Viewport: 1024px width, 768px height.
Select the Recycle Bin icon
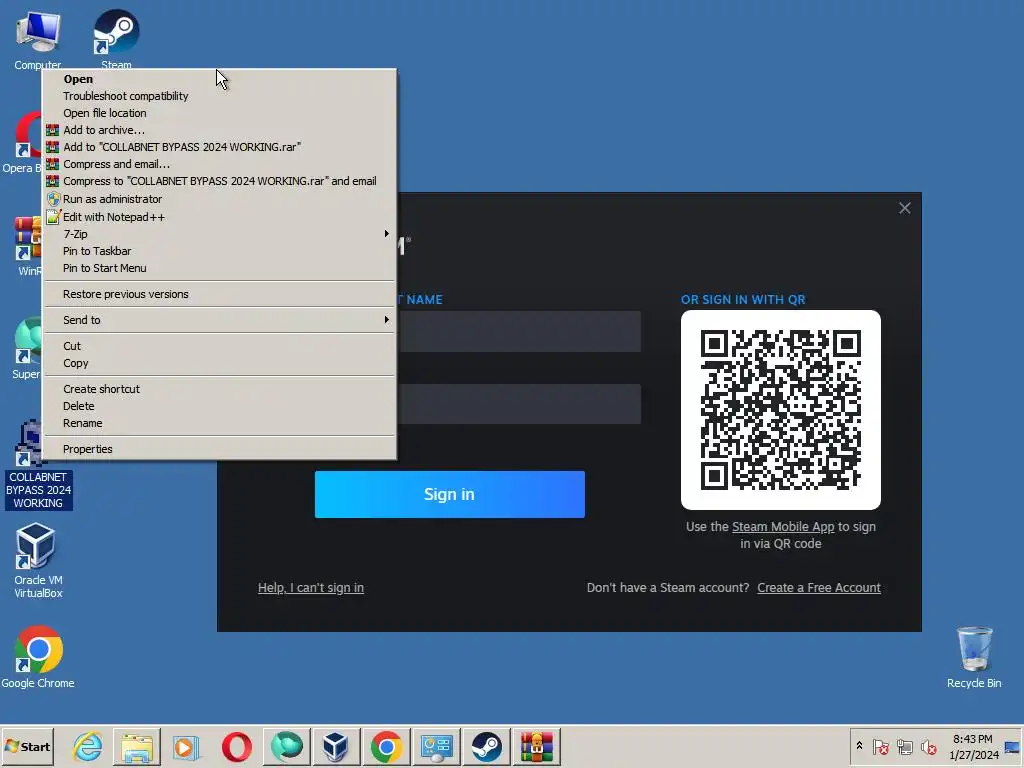pyautogui.click(x=974, y=657)
